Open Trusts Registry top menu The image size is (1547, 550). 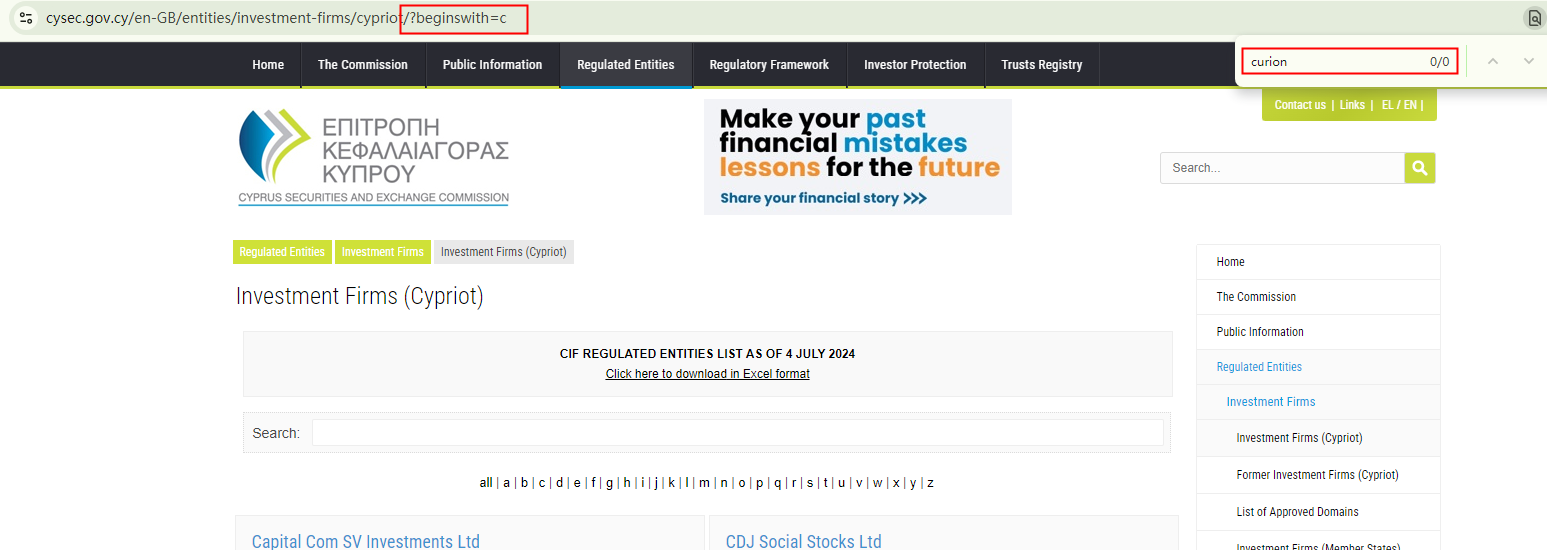point(1042,65)
